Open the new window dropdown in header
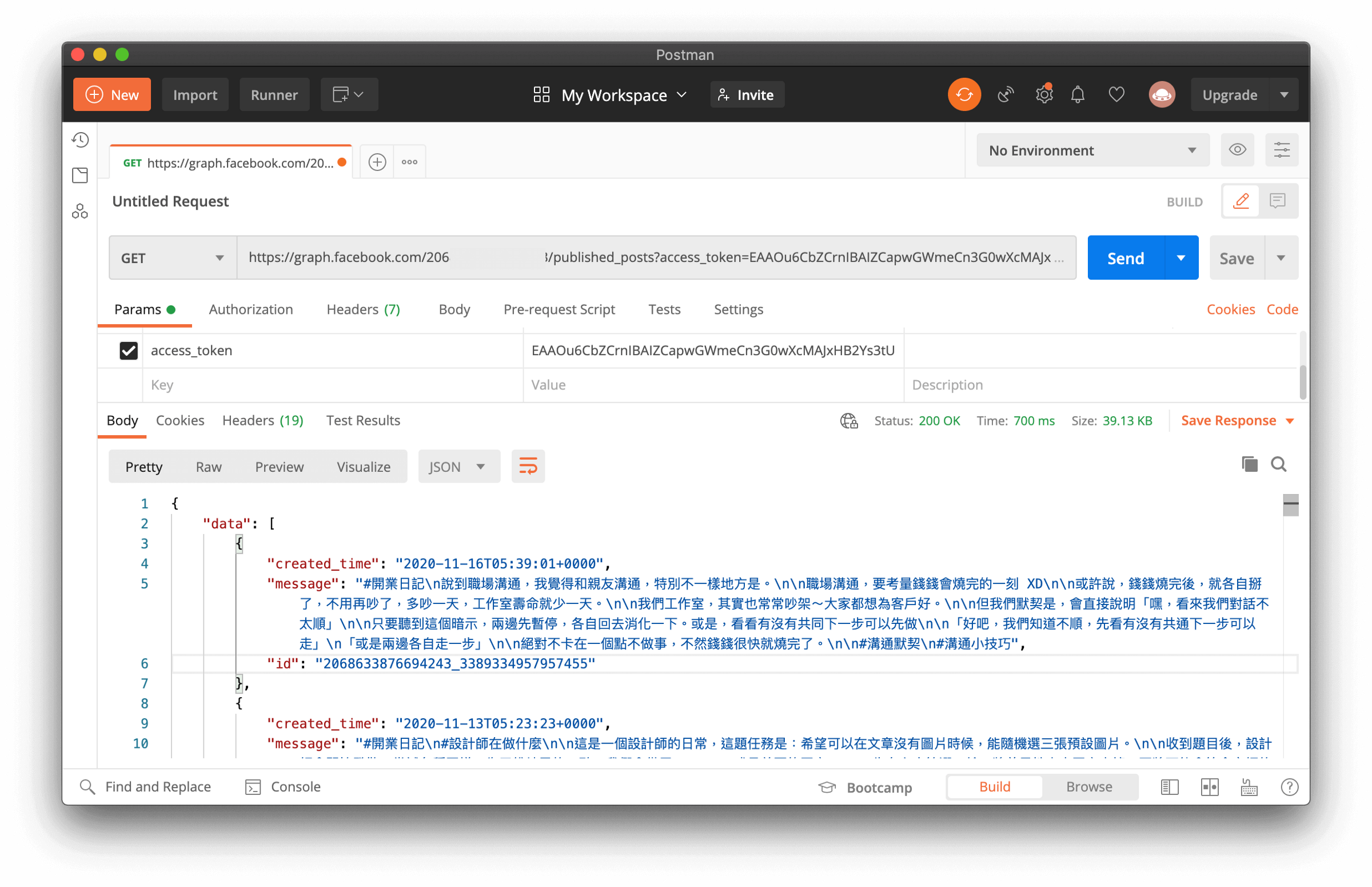This screenshot has width=1372, height=887. 349,94
